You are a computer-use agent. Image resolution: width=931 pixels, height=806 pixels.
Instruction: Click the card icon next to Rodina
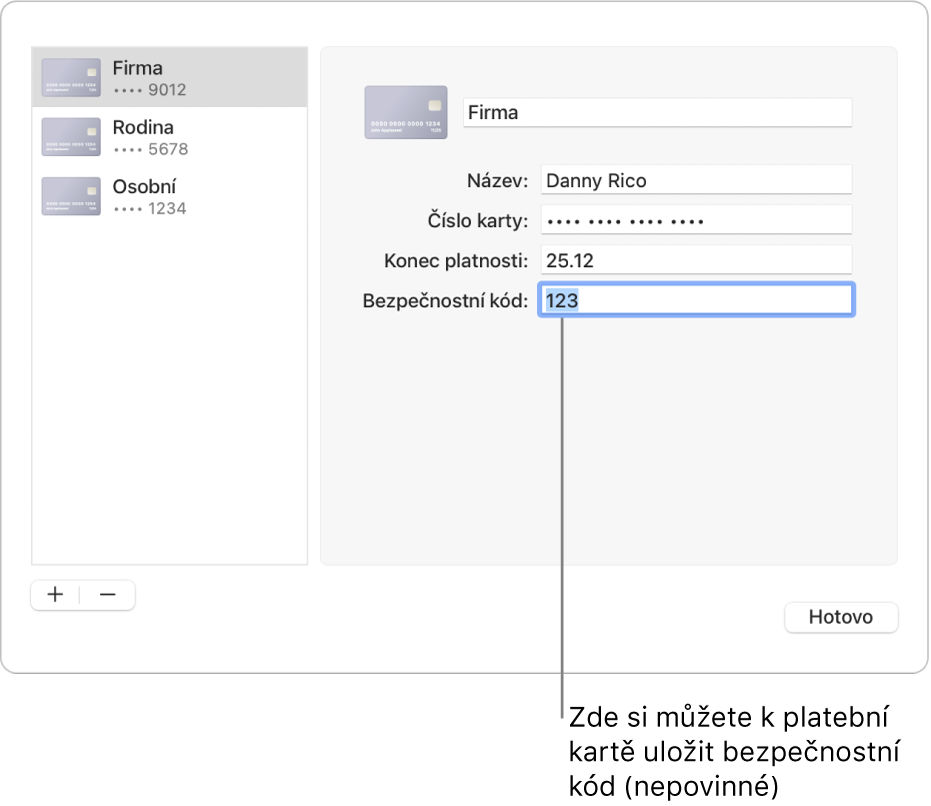point(71,137)
